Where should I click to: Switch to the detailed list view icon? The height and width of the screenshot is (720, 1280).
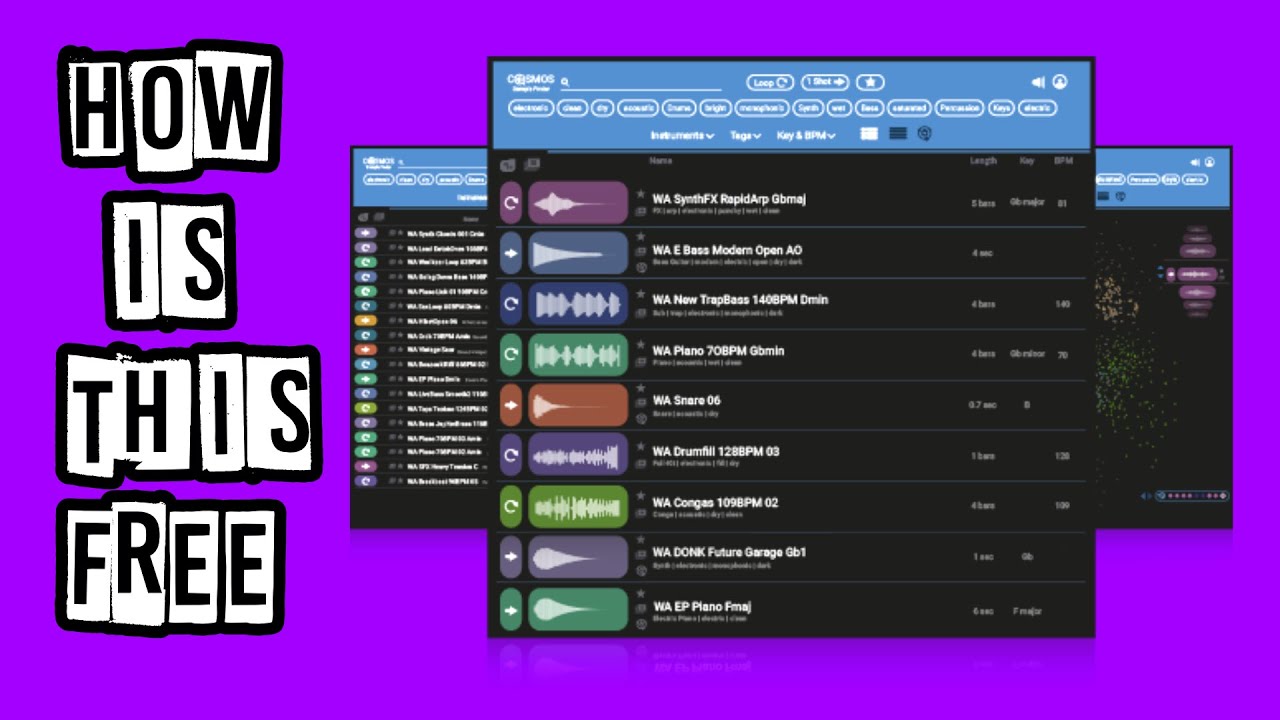[x=869, y=134]
